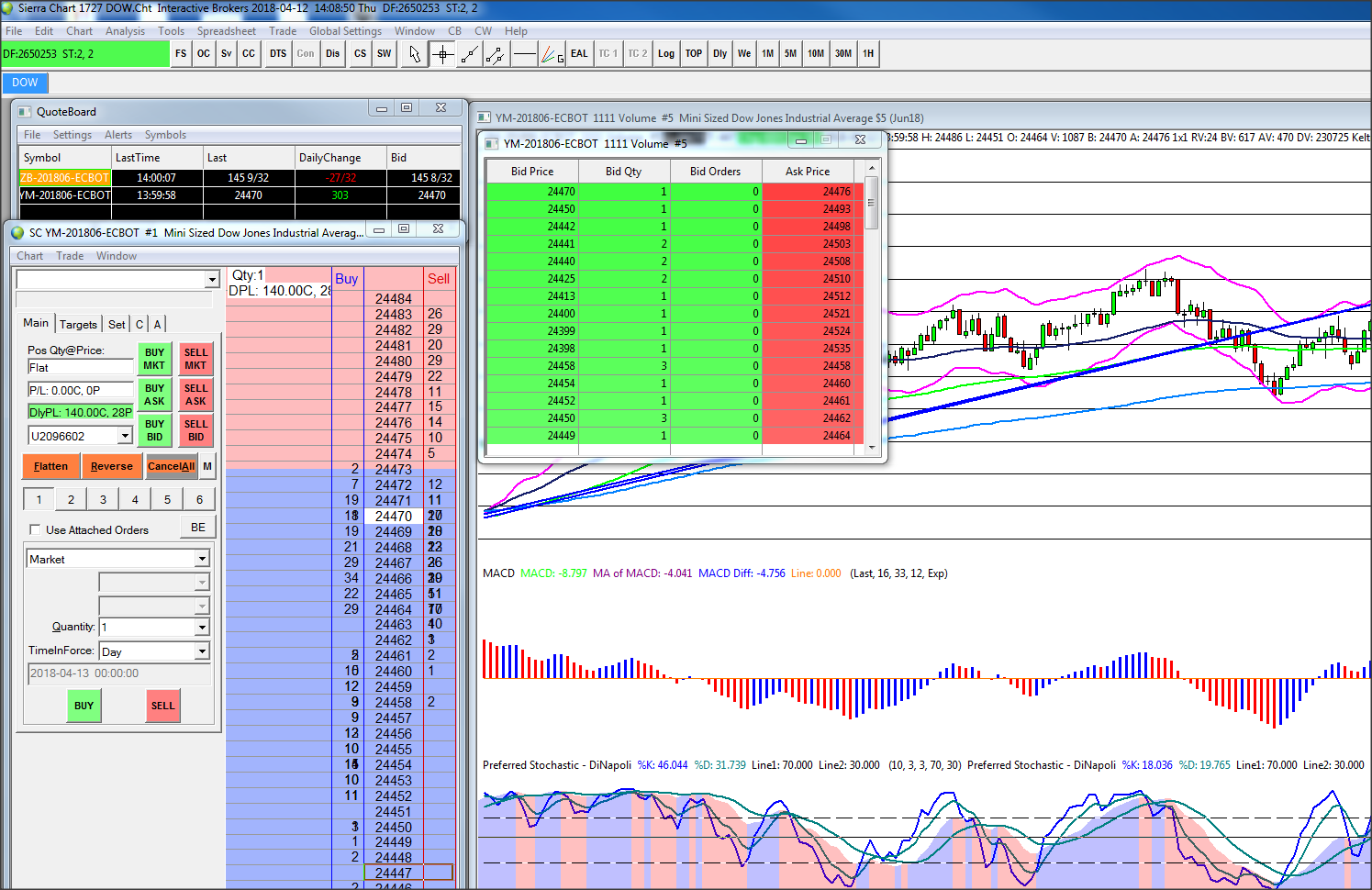The height and width of the screenshot is (890, 1372).
Task: Enable the Use Attached Orders checkbox
Action: coord(35,529)
